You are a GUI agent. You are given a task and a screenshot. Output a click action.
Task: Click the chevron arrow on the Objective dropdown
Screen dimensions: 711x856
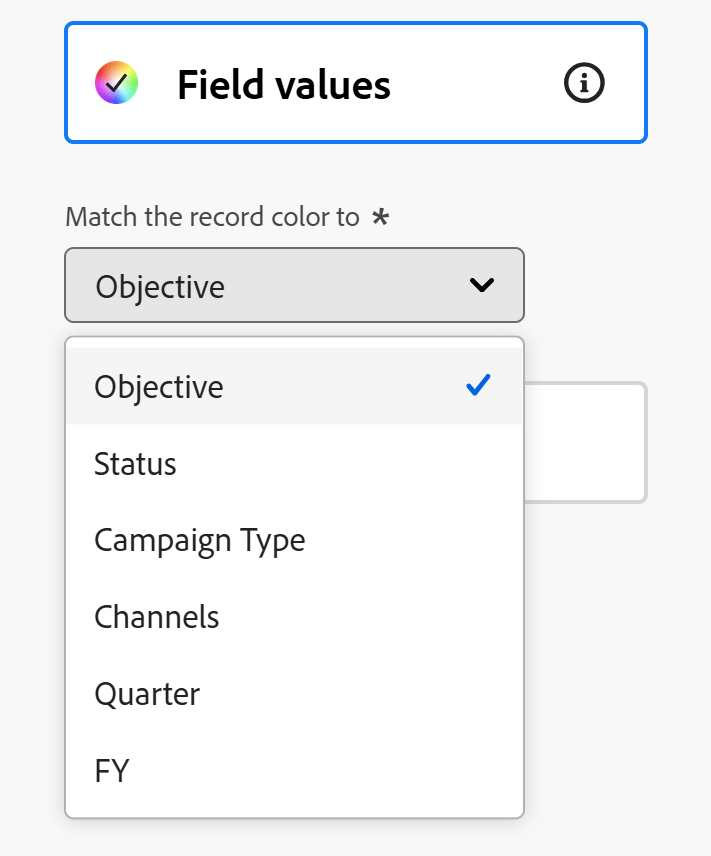tap(482, 286)
